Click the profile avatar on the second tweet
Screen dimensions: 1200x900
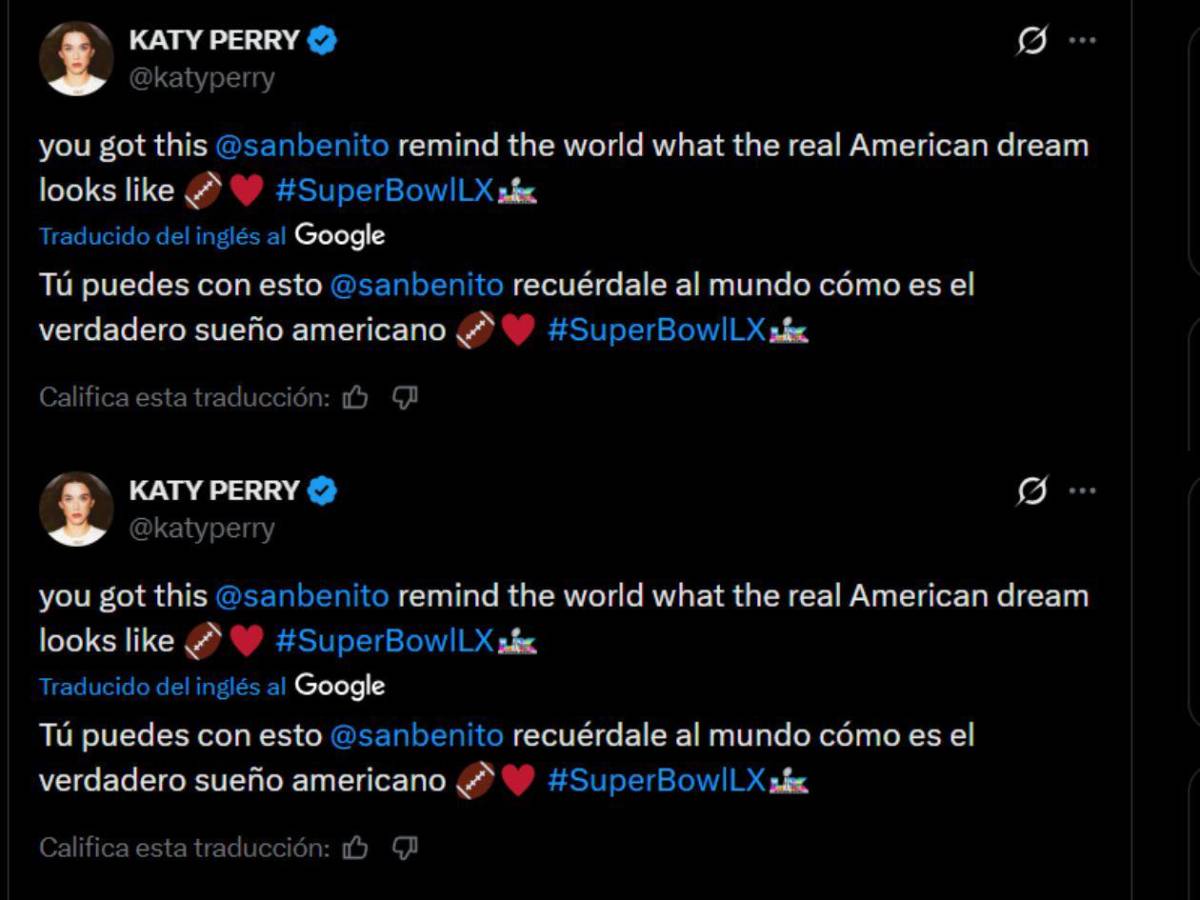pos(76,509)
